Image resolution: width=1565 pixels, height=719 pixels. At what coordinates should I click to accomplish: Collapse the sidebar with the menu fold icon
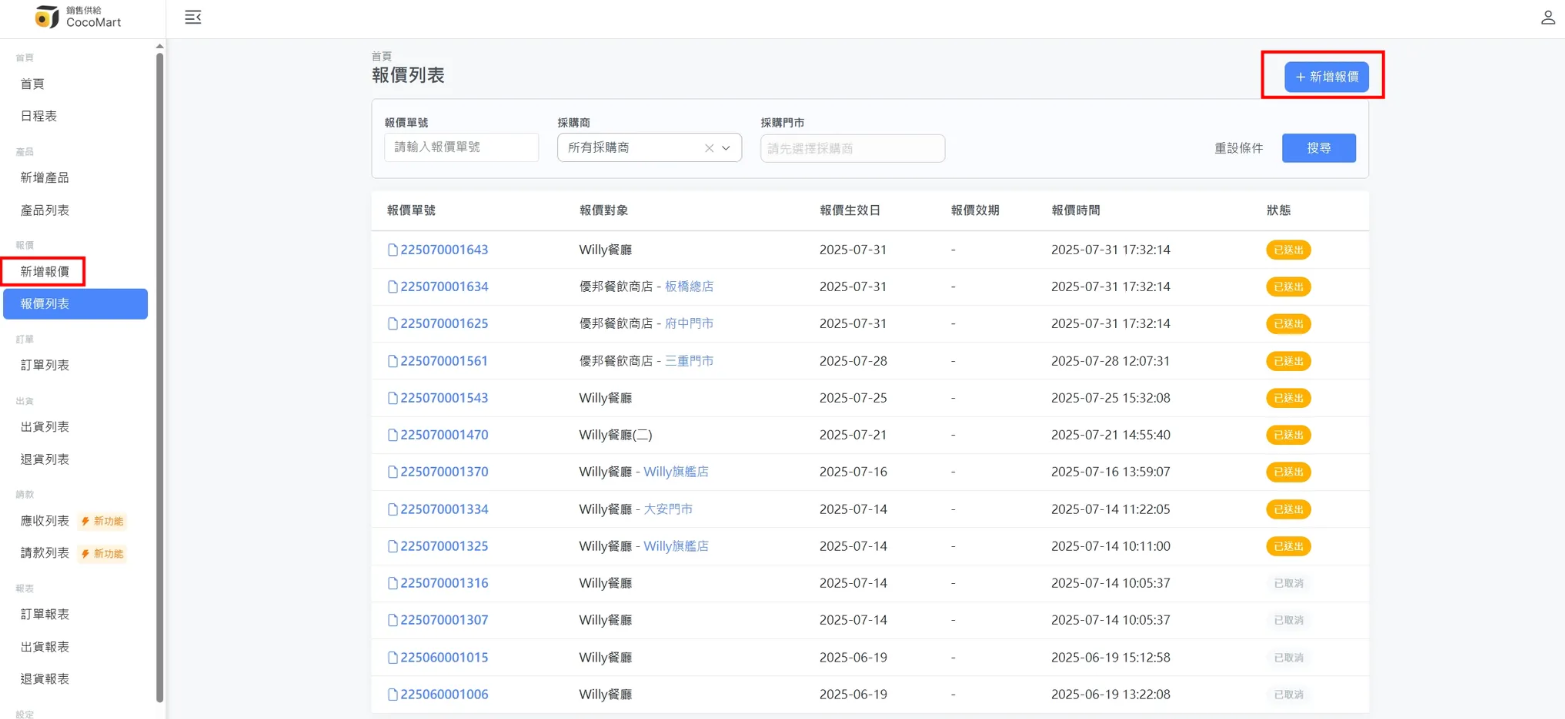193,17
